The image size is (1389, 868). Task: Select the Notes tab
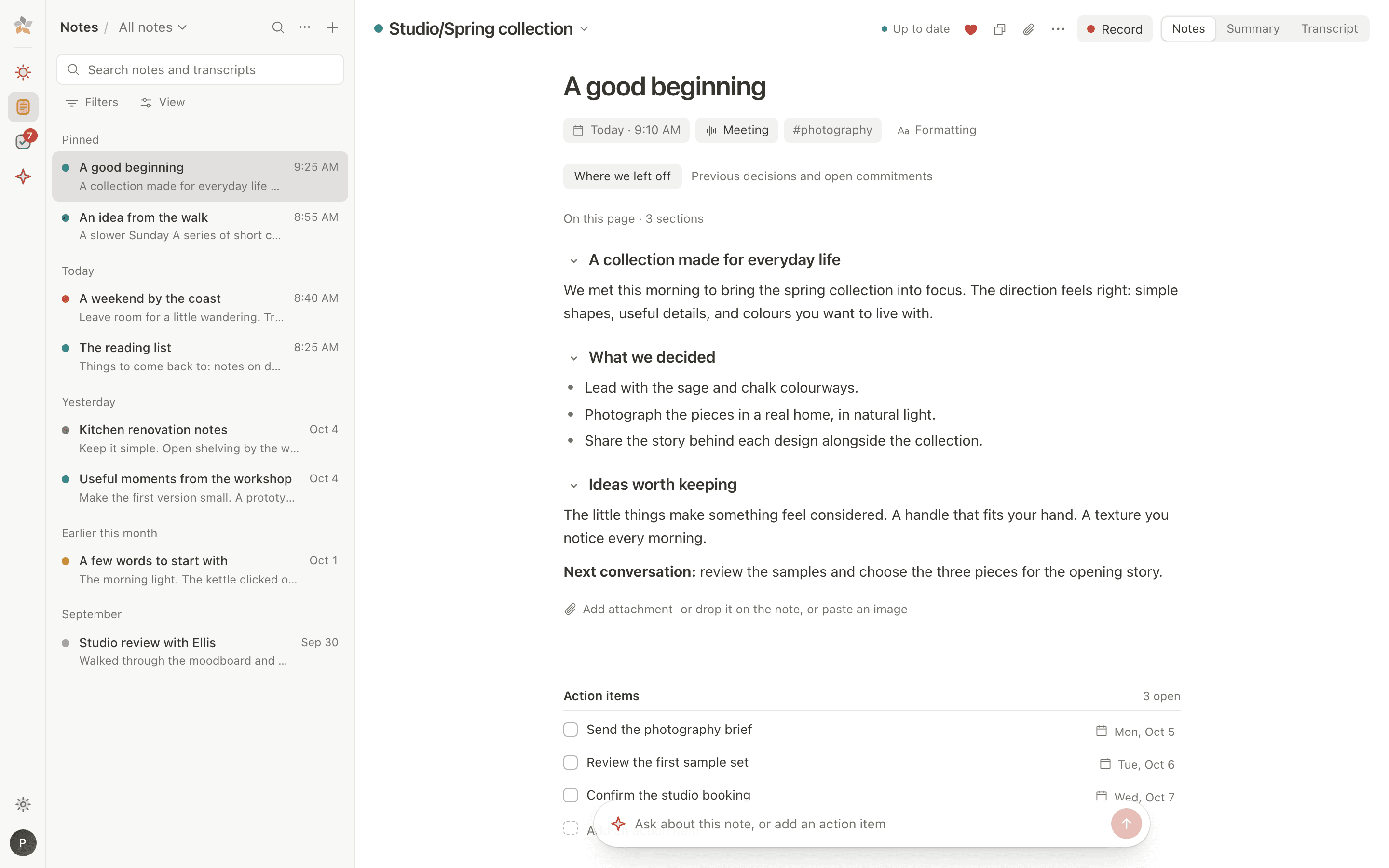[1188, 29]
